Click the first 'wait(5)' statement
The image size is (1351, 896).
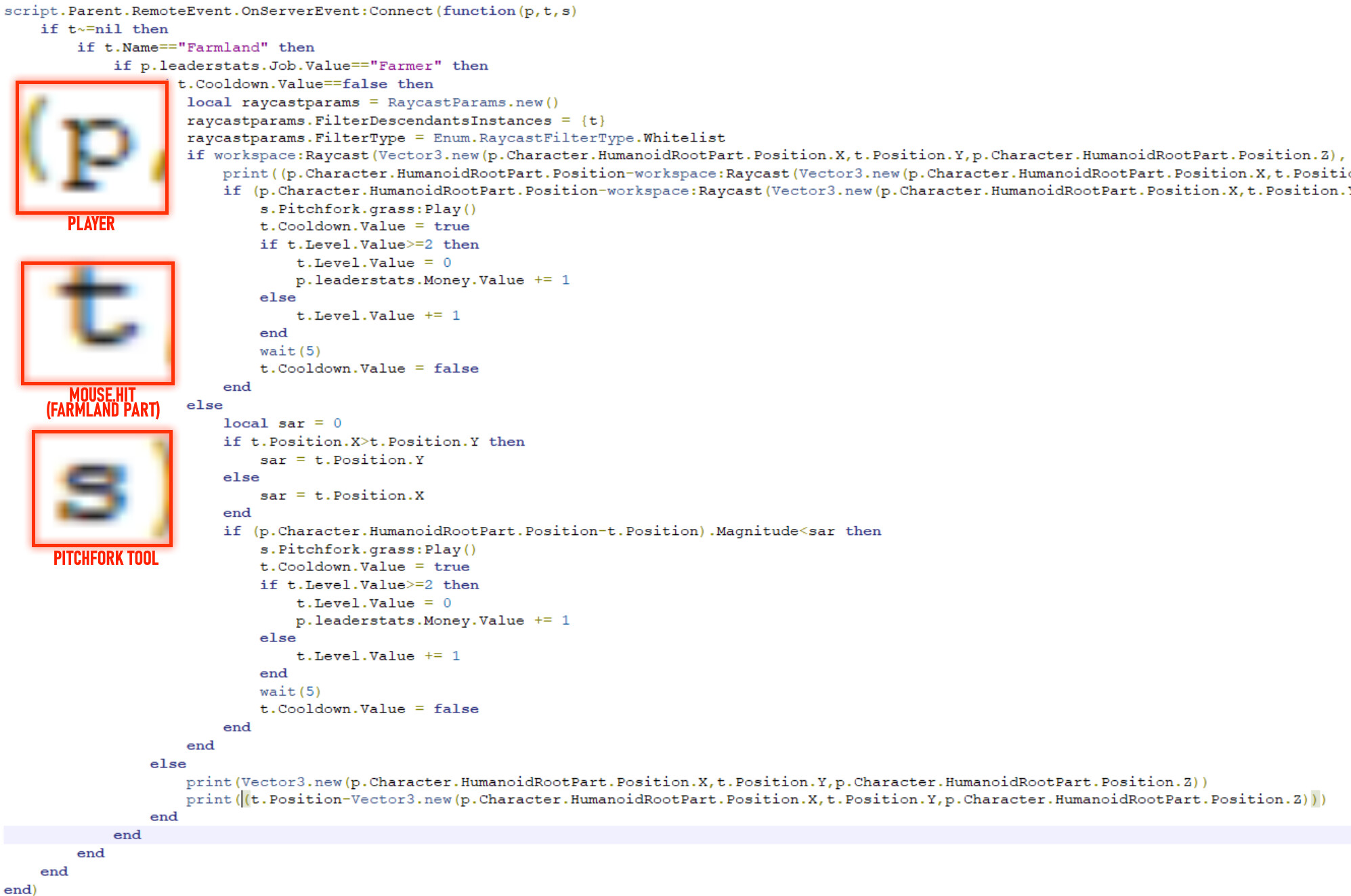290,351
